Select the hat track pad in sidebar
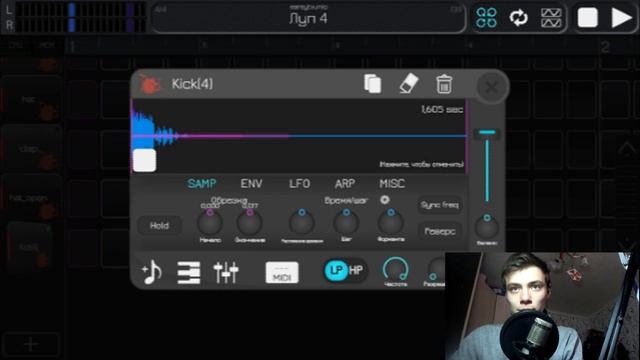The height and width of the screenshot is (360, 640). [31, 100]
